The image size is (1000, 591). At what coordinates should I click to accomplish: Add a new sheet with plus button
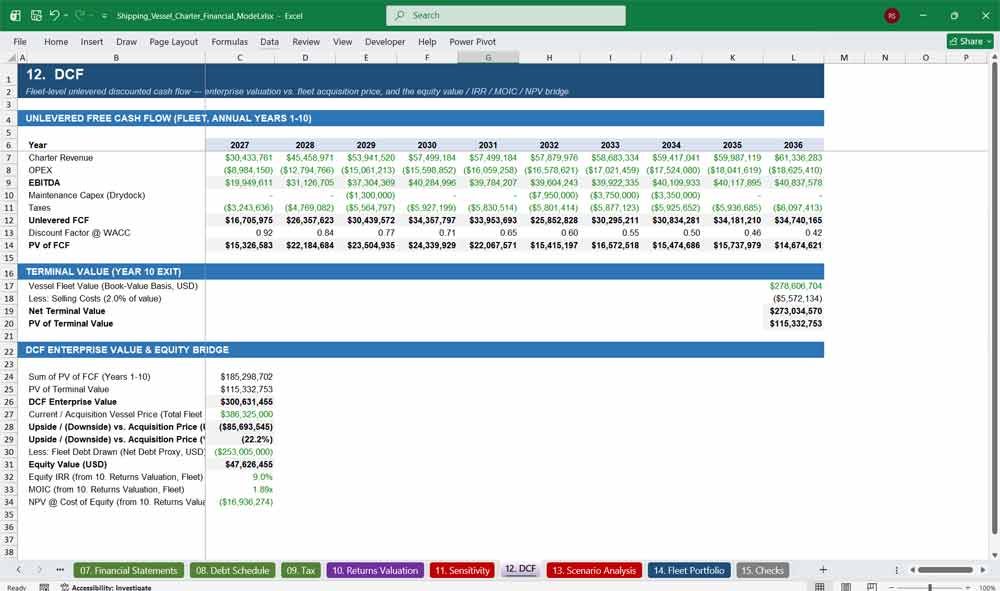point(823,570)
